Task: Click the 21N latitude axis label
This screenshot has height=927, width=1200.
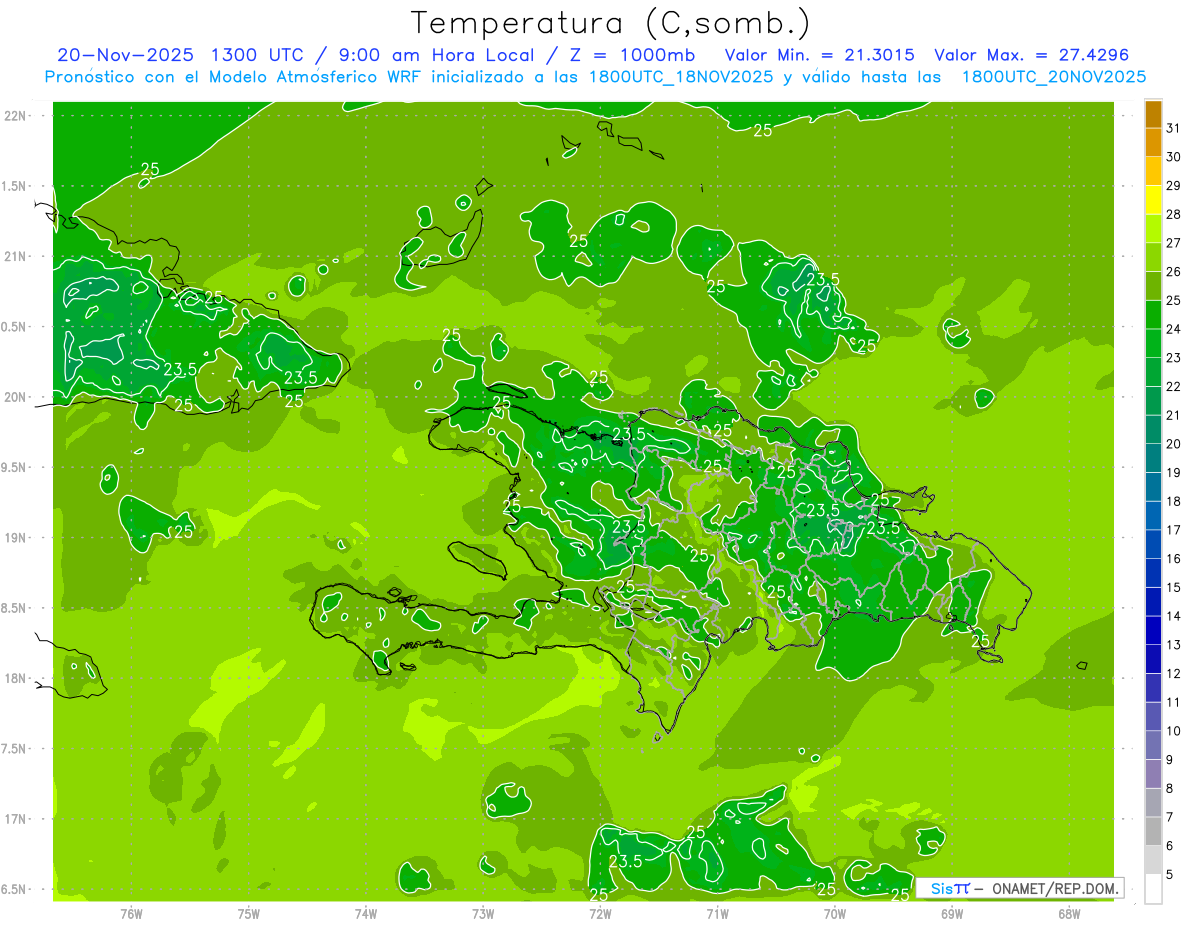Action: (x=15, y=256)
